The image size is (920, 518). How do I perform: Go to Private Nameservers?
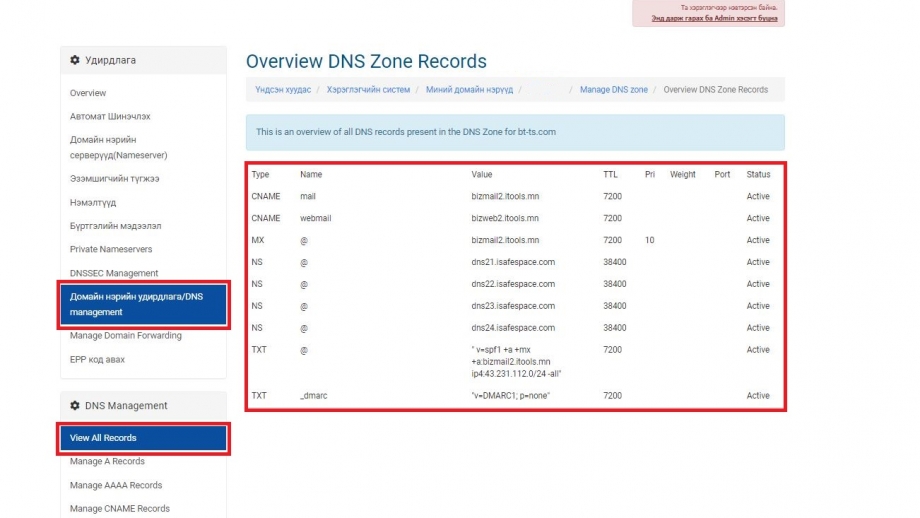click(x=111, y=249)
